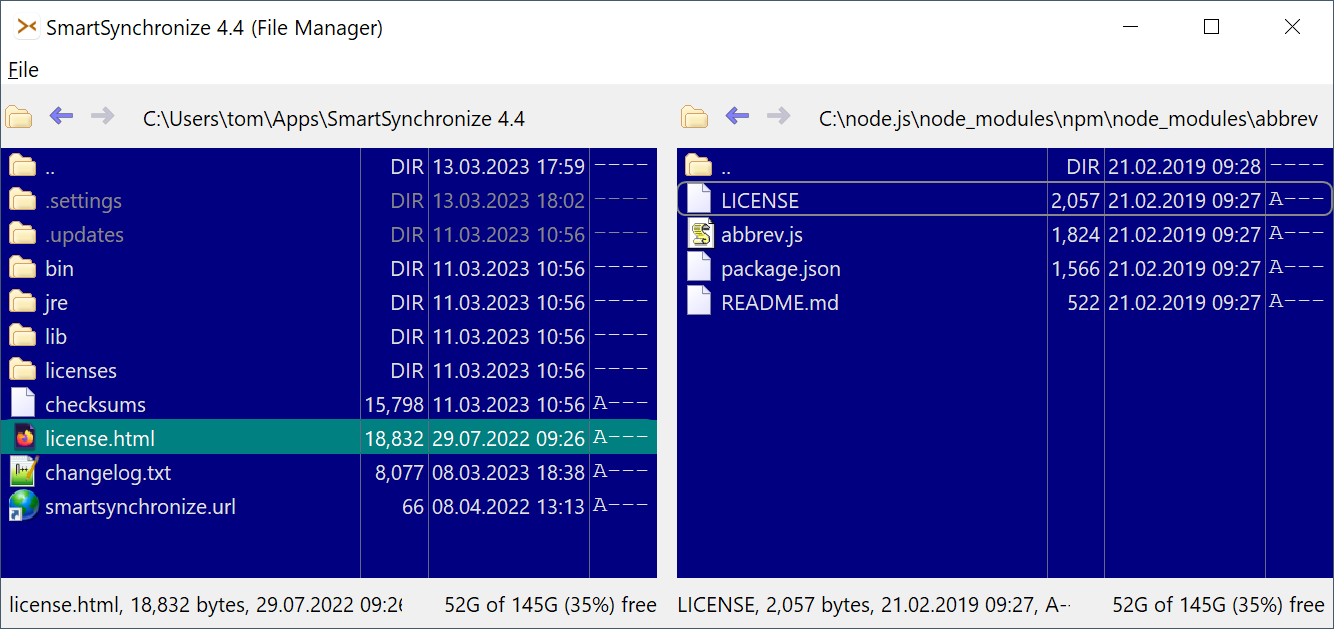Select the .settings folder

83,201
